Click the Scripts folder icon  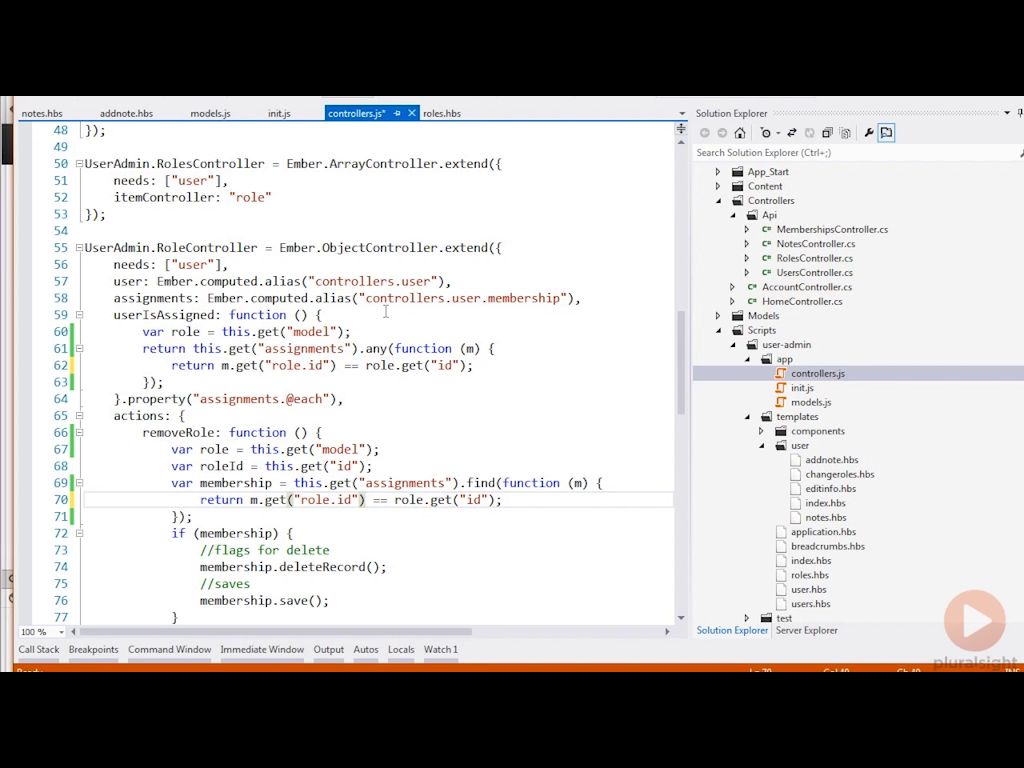pyautogui.click(x=737, y=330)
